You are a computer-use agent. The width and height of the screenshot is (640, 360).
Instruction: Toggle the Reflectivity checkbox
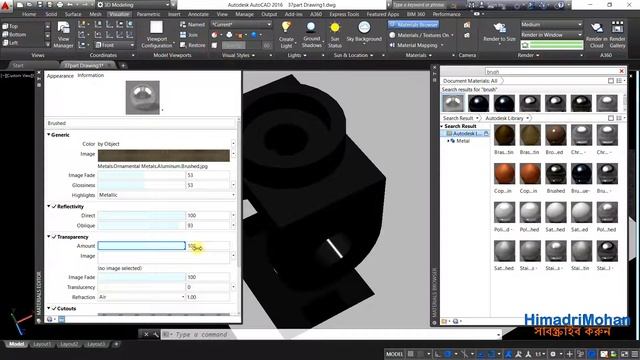pos(54,207)
